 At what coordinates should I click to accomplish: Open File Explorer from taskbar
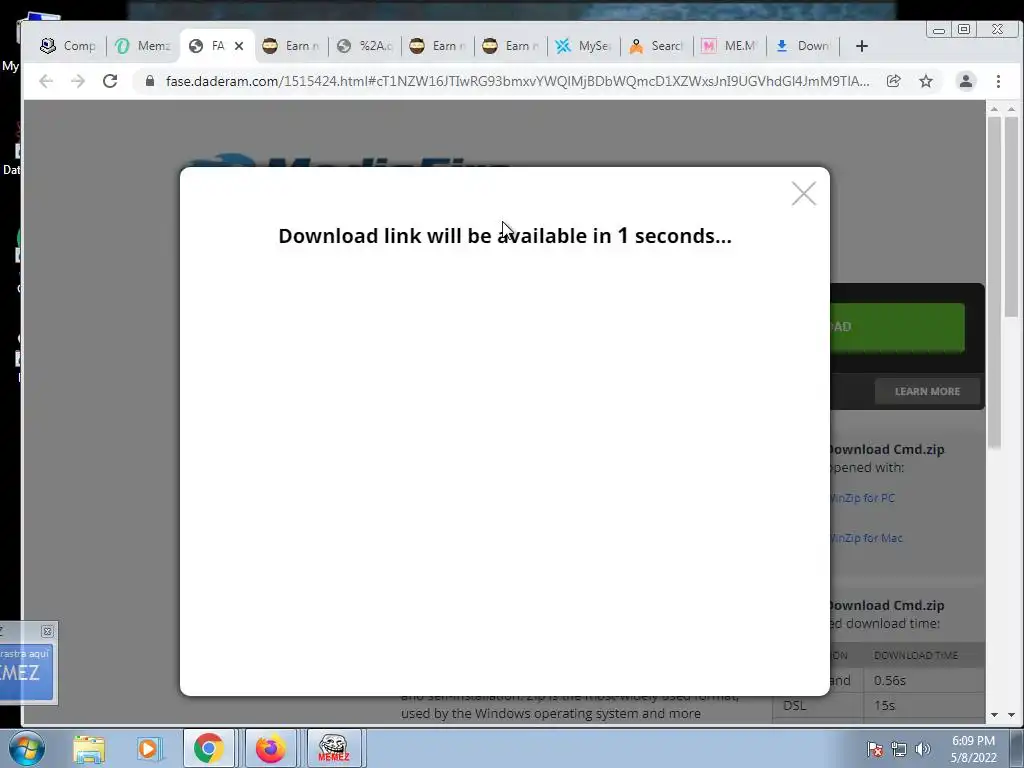point(89,748)
